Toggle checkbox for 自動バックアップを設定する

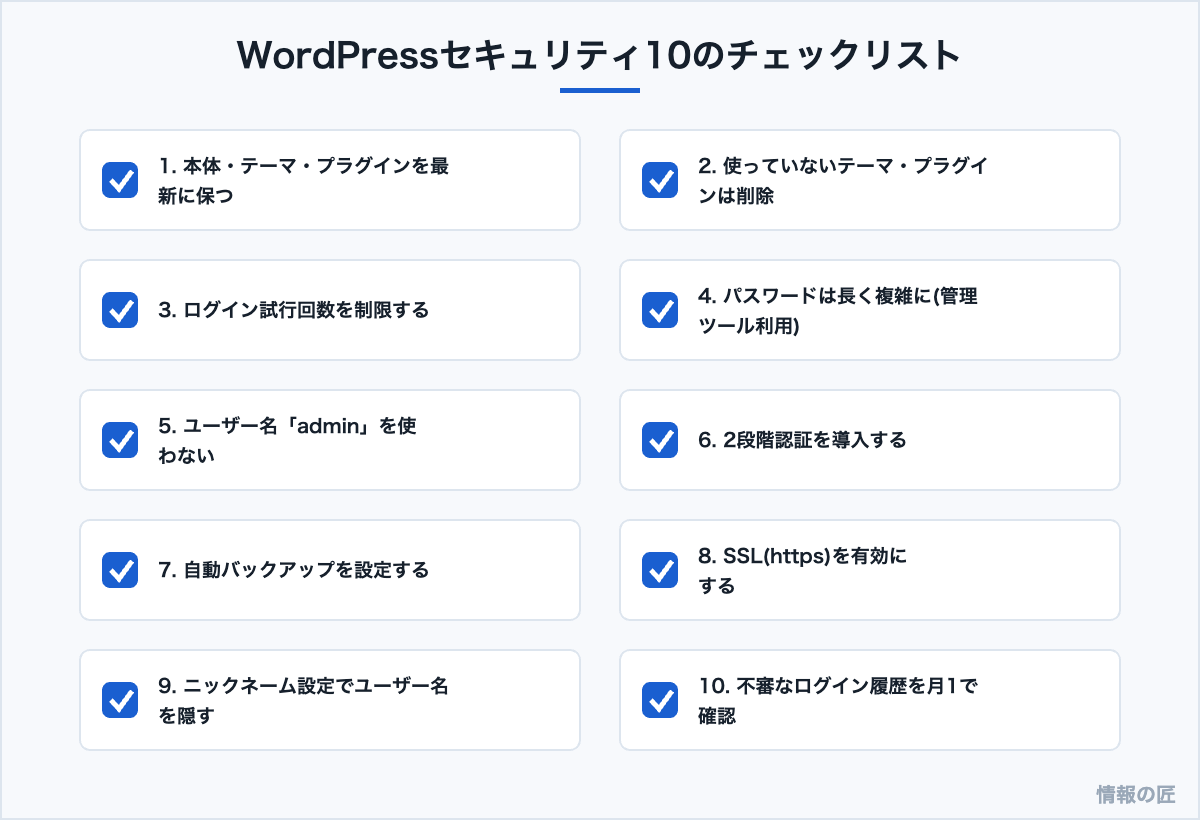point(120,570)
